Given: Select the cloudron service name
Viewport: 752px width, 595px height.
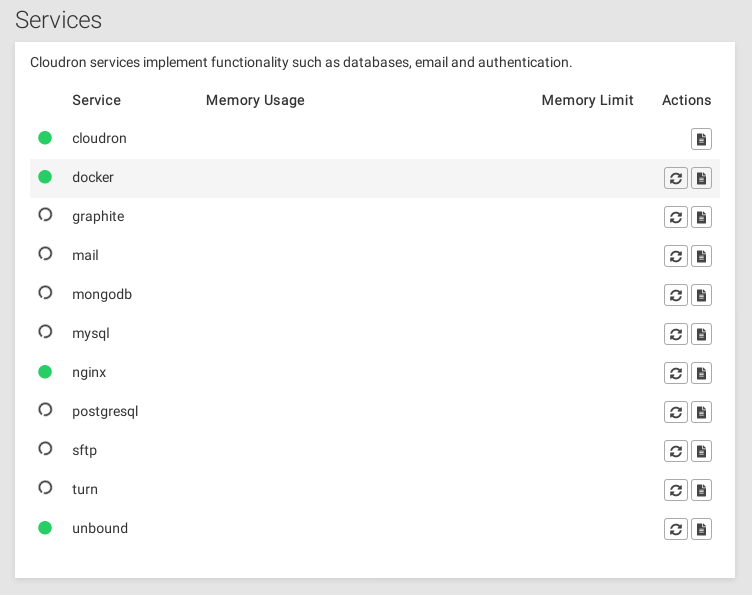Looking at the screenshot, I should coord(99,138).
